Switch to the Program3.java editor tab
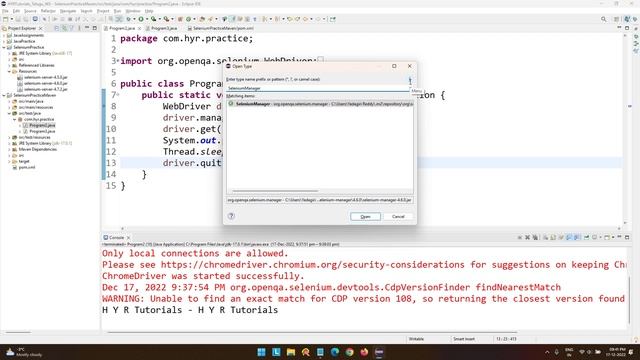This screenshot has width=640, height=360. [x=164, y=29]
